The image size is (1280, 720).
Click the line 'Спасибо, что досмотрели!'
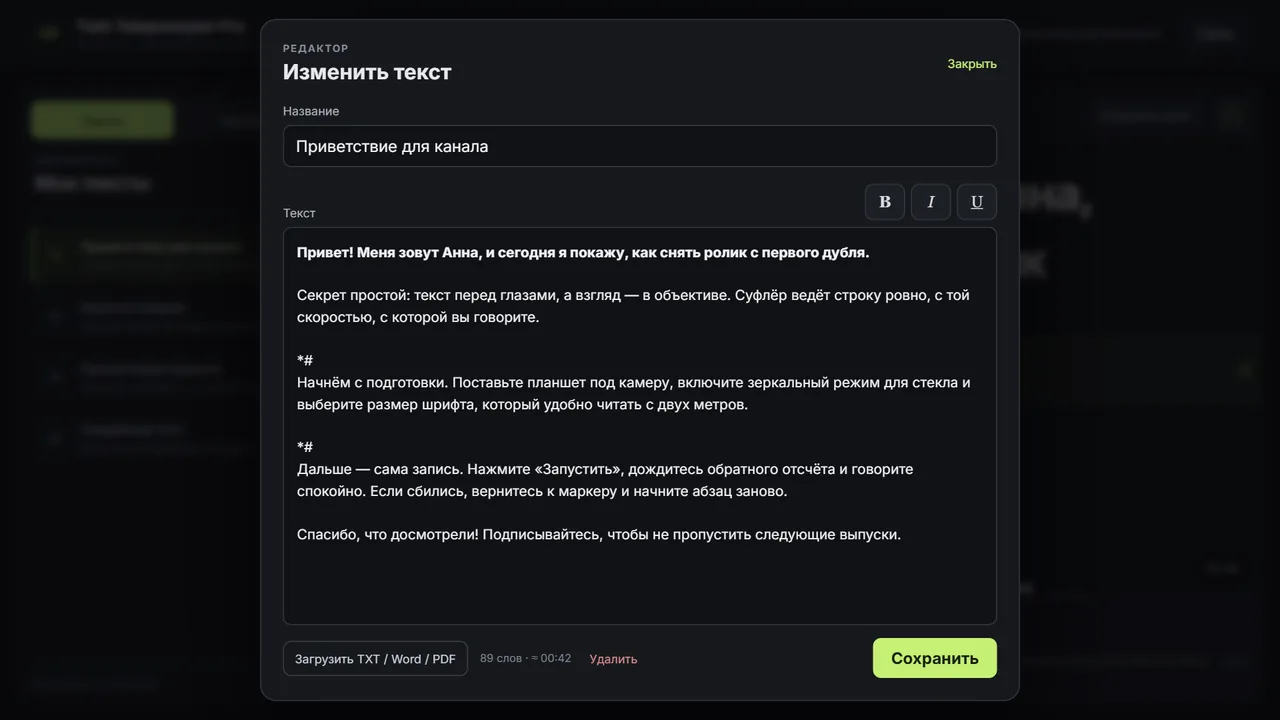click(599, 534)
